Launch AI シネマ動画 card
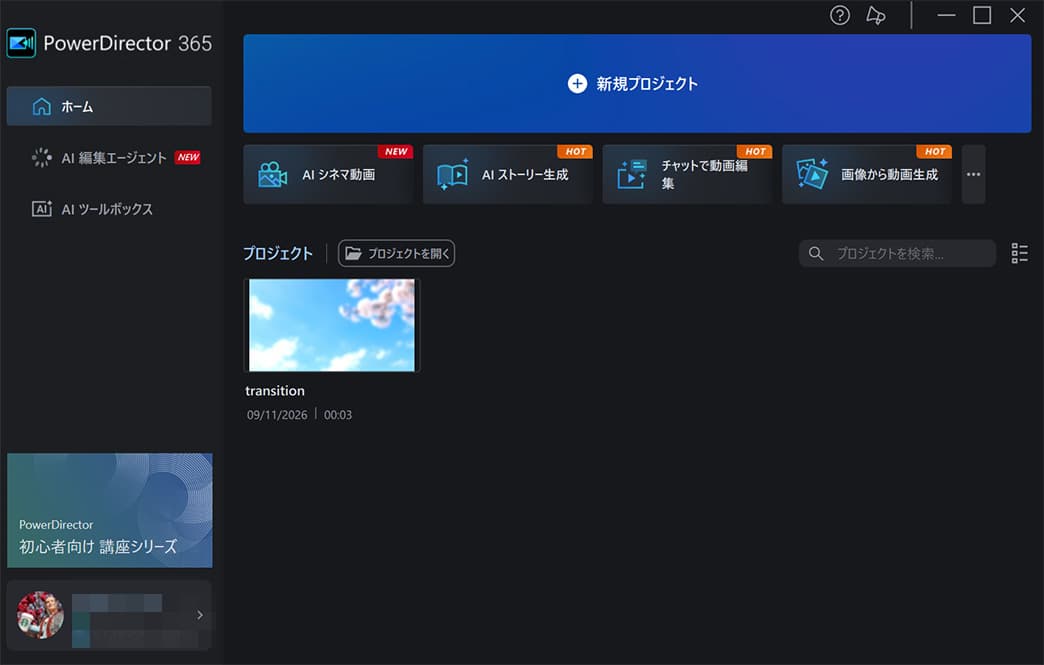Viewport: 1044px width, 665px height. tap(328, 174)
